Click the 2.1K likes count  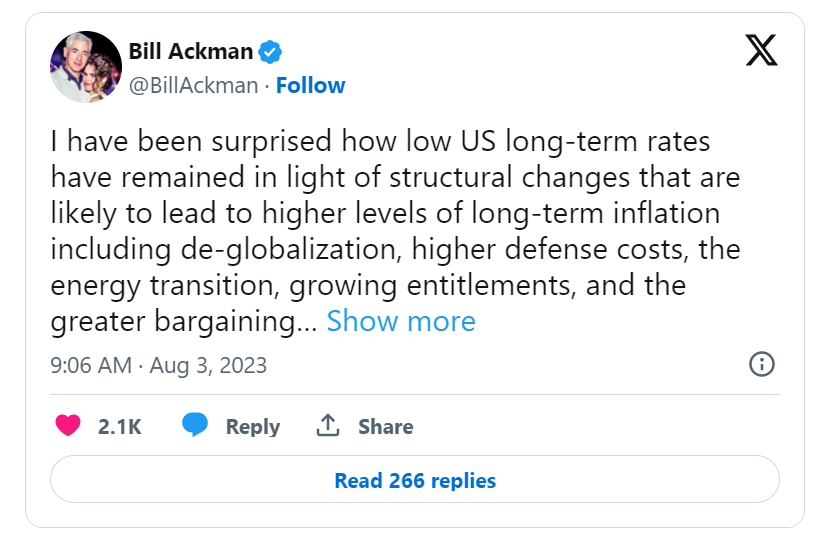coord(120,427)
